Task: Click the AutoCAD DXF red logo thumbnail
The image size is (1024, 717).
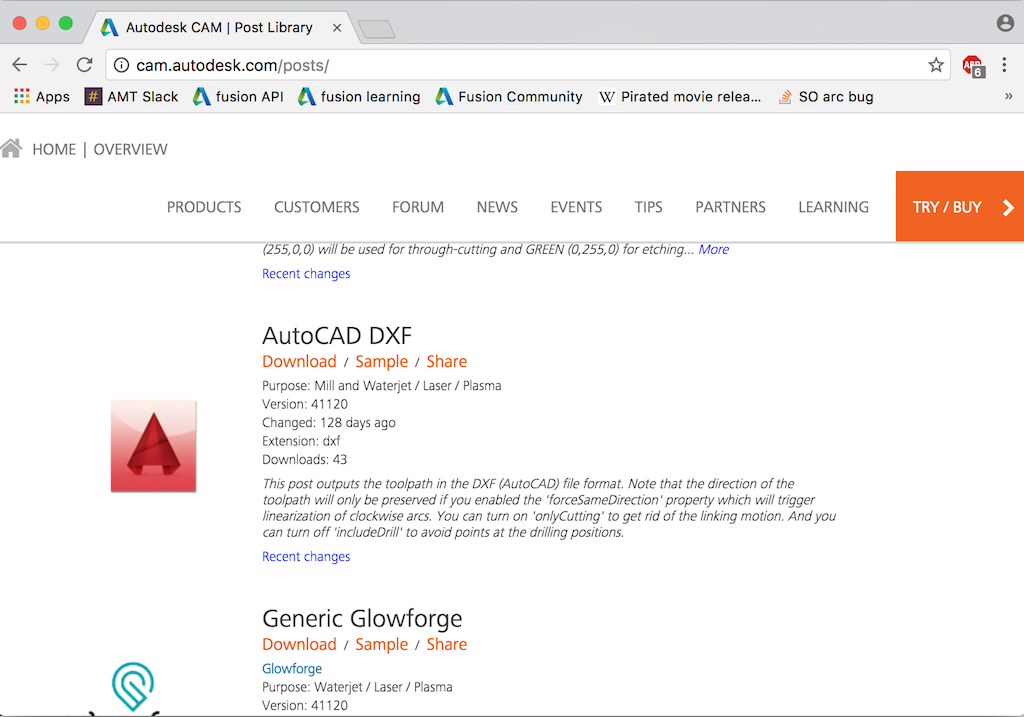Action: pyautogui.click(x=153, y=446)
